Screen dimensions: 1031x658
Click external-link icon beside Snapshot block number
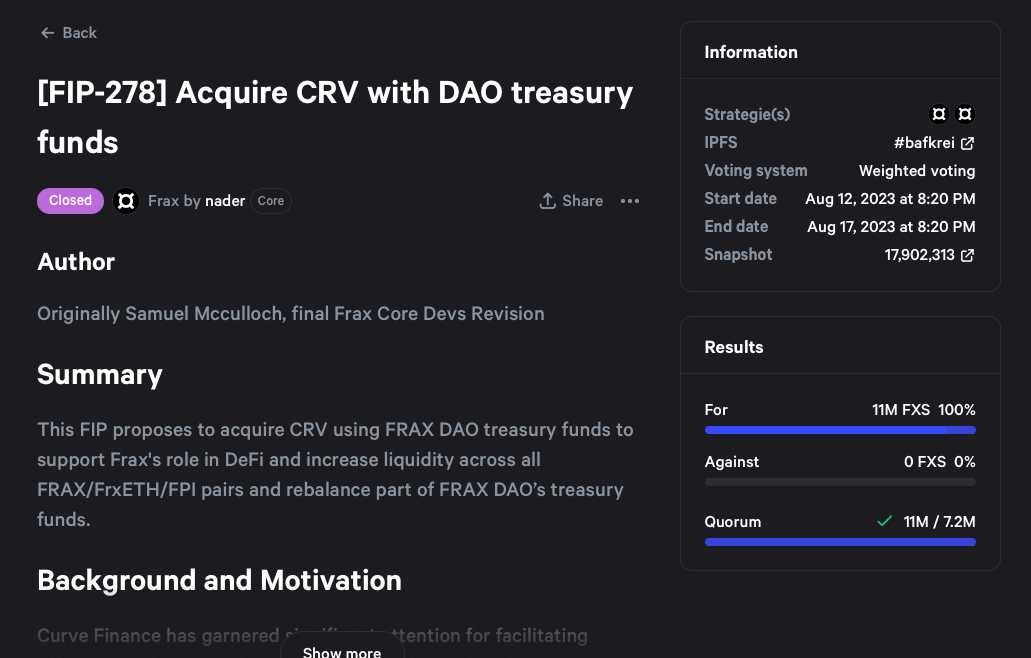[x=967, y=255]
